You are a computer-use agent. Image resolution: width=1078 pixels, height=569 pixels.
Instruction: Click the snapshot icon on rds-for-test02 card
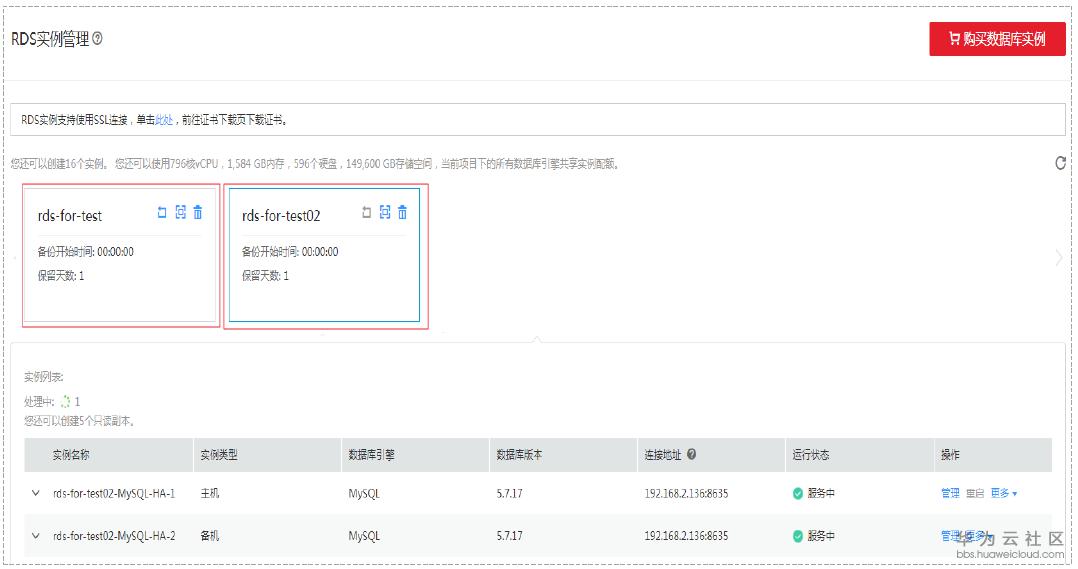(385, 212)
